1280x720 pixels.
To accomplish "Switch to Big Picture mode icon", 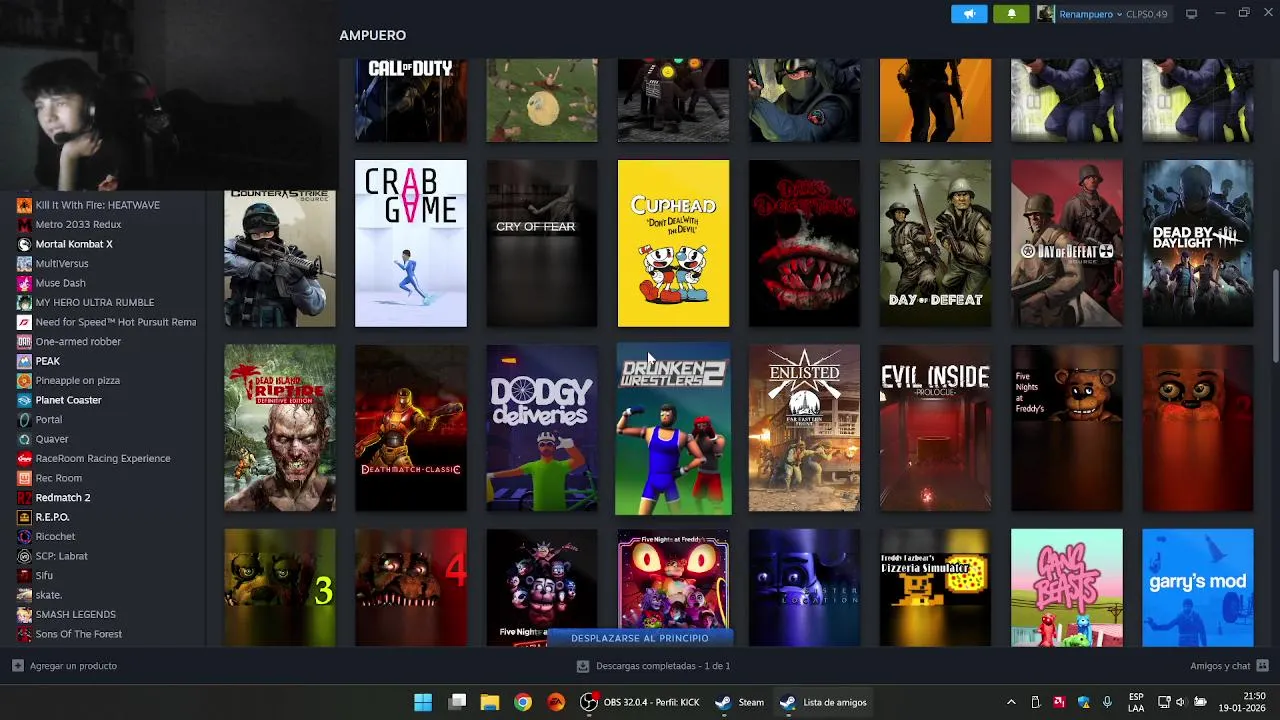I will coord(1191,14).
